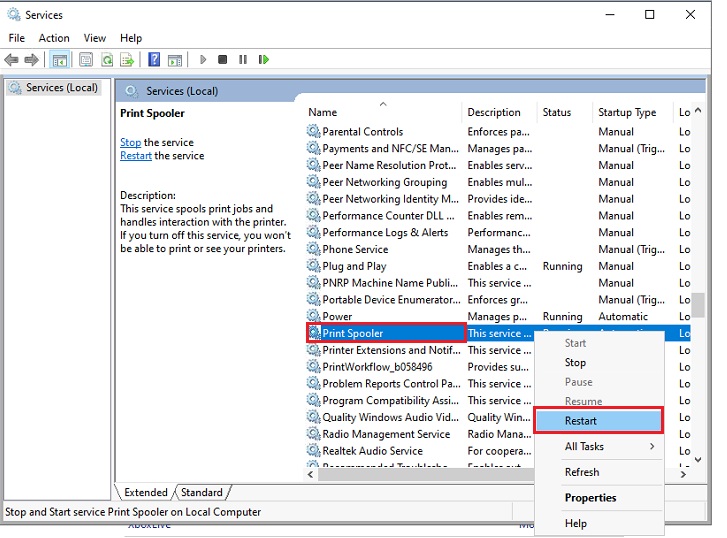Choose Refresh in the context menu
727x538 pixels.
tap(599, 472)
